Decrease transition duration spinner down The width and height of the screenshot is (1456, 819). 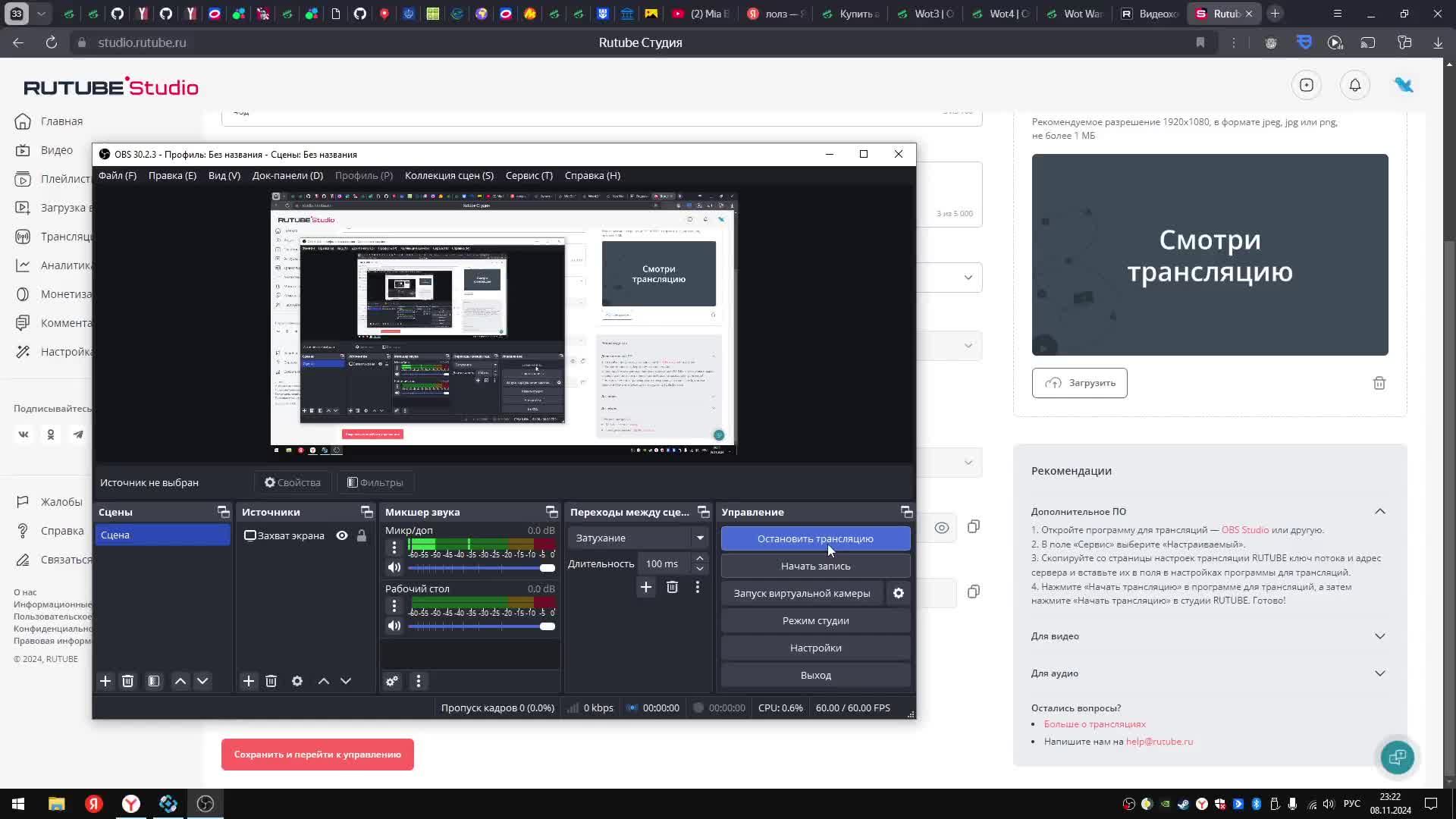coord(699,569)
